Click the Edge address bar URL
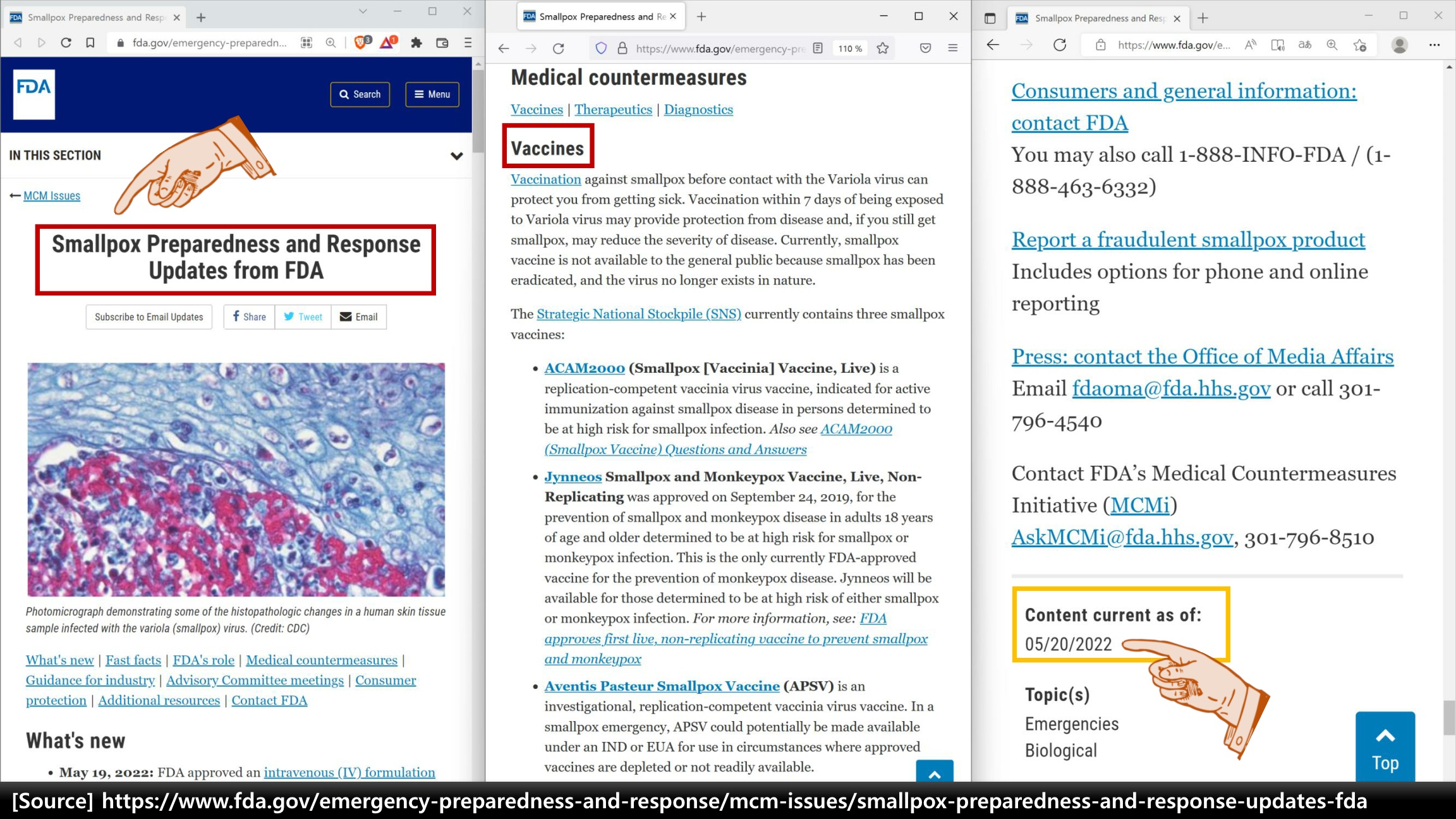The image size is (1456, 819). (1174, 45)
